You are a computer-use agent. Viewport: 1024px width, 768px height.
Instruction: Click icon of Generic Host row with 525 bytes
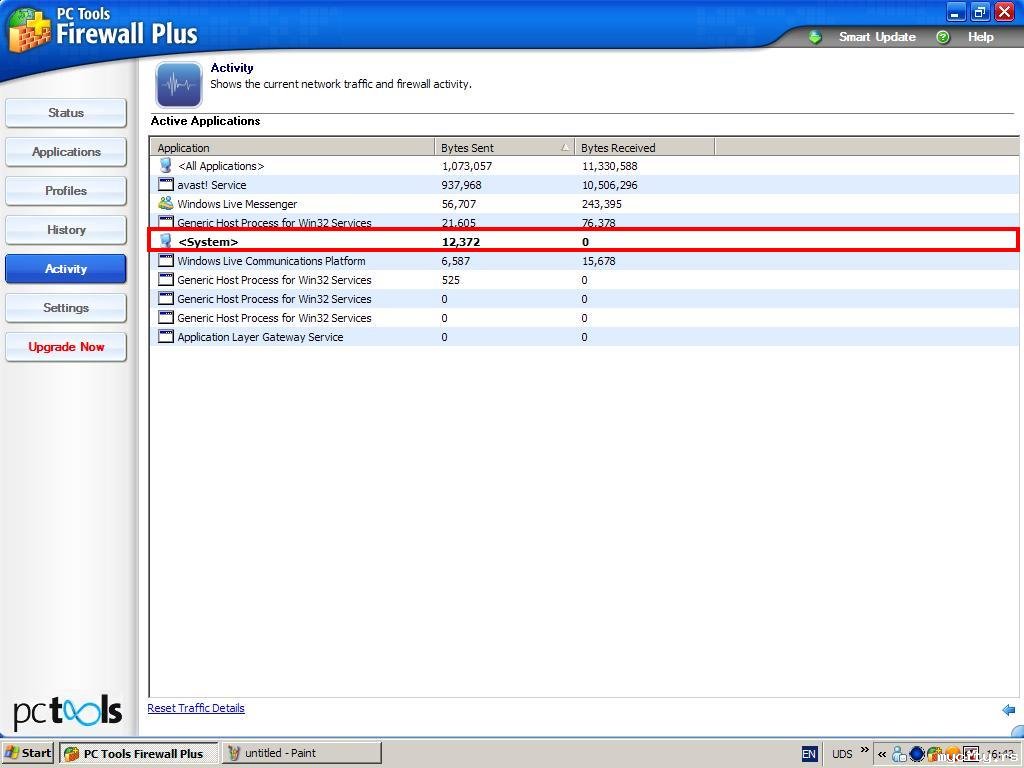[x=166, y=280]
